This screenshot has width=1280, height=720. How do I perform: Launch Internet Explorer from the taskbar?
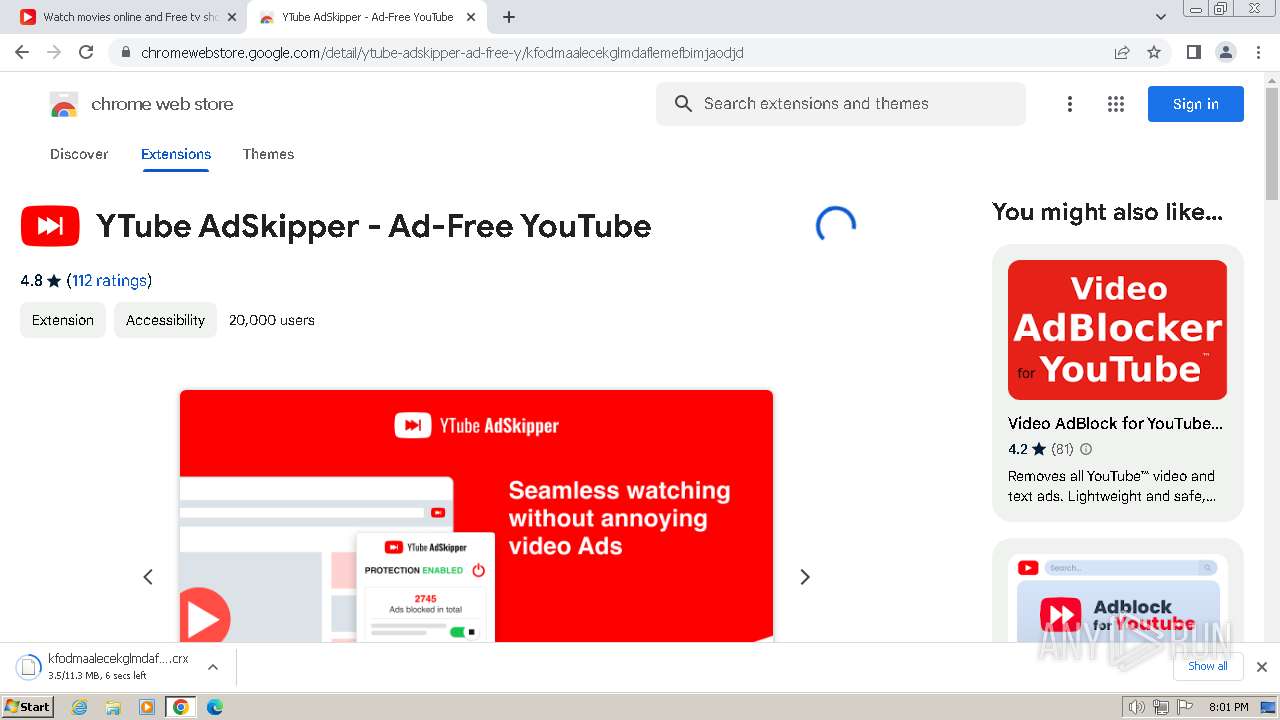tap(80, 707)
